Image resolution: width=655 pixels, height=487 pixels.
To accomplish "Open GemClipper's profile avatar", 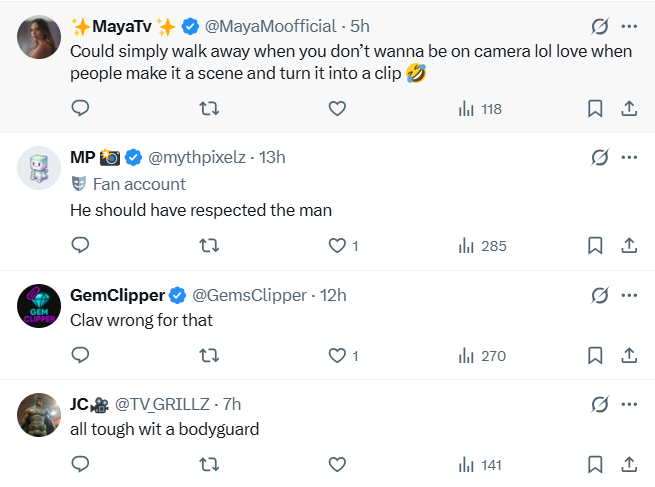I will point(39,306).
